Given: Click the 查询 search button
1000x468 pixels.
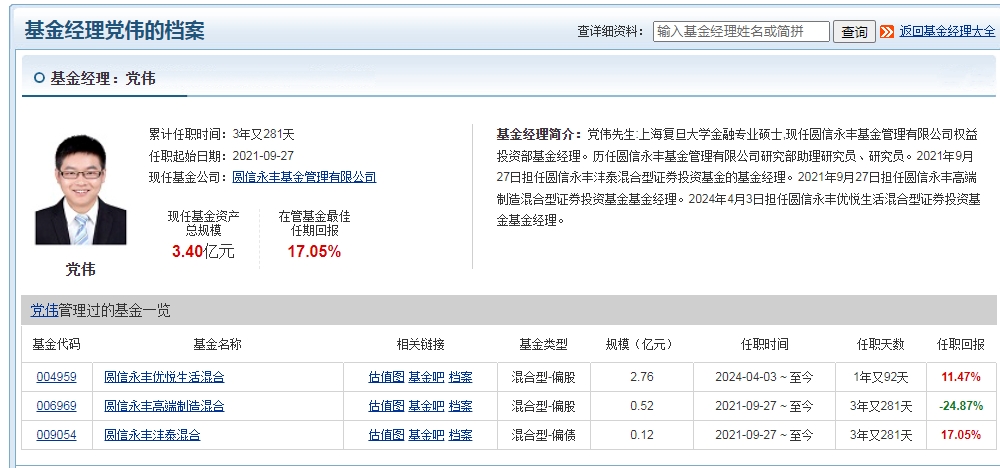Looking at the screenshot, I should [x=854, y=32].
